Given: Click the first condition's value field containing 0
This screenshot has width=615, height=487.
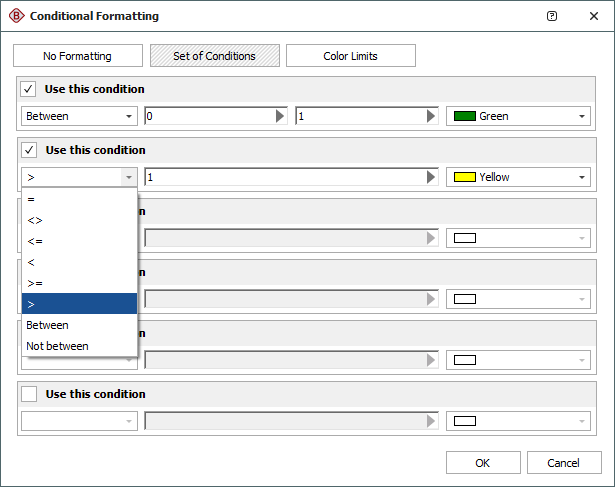Looking at the screenshot, I should point(208,116).
